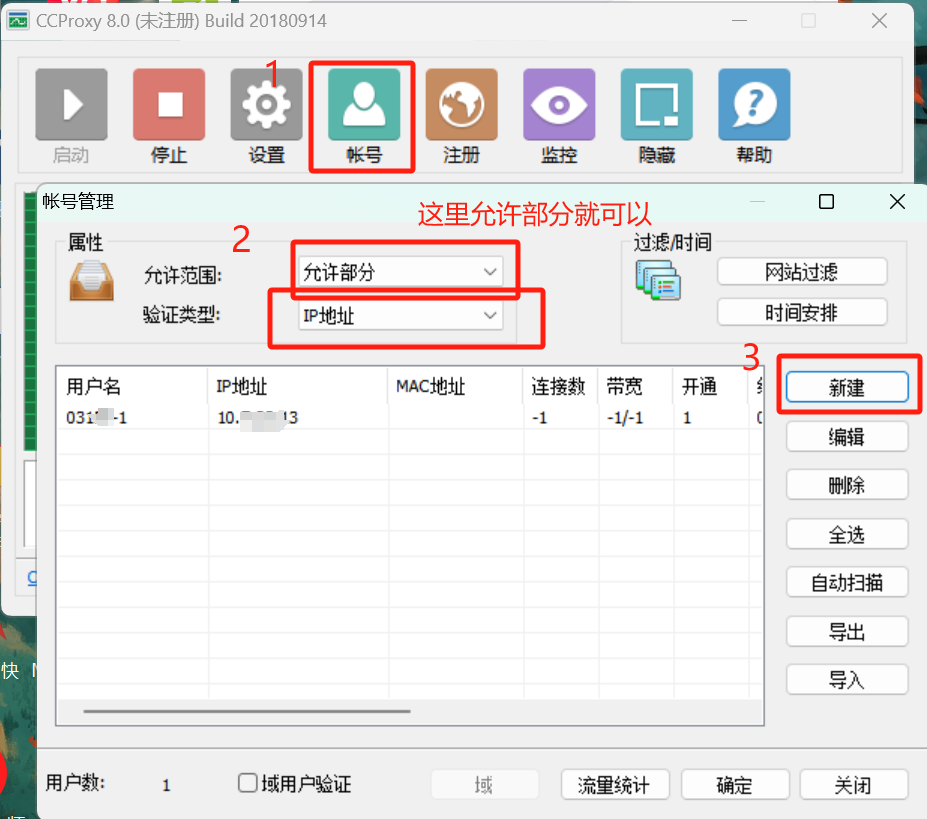Maximize the 帐号管理 dialog
927x819 pixels.
tap(826, 202)
